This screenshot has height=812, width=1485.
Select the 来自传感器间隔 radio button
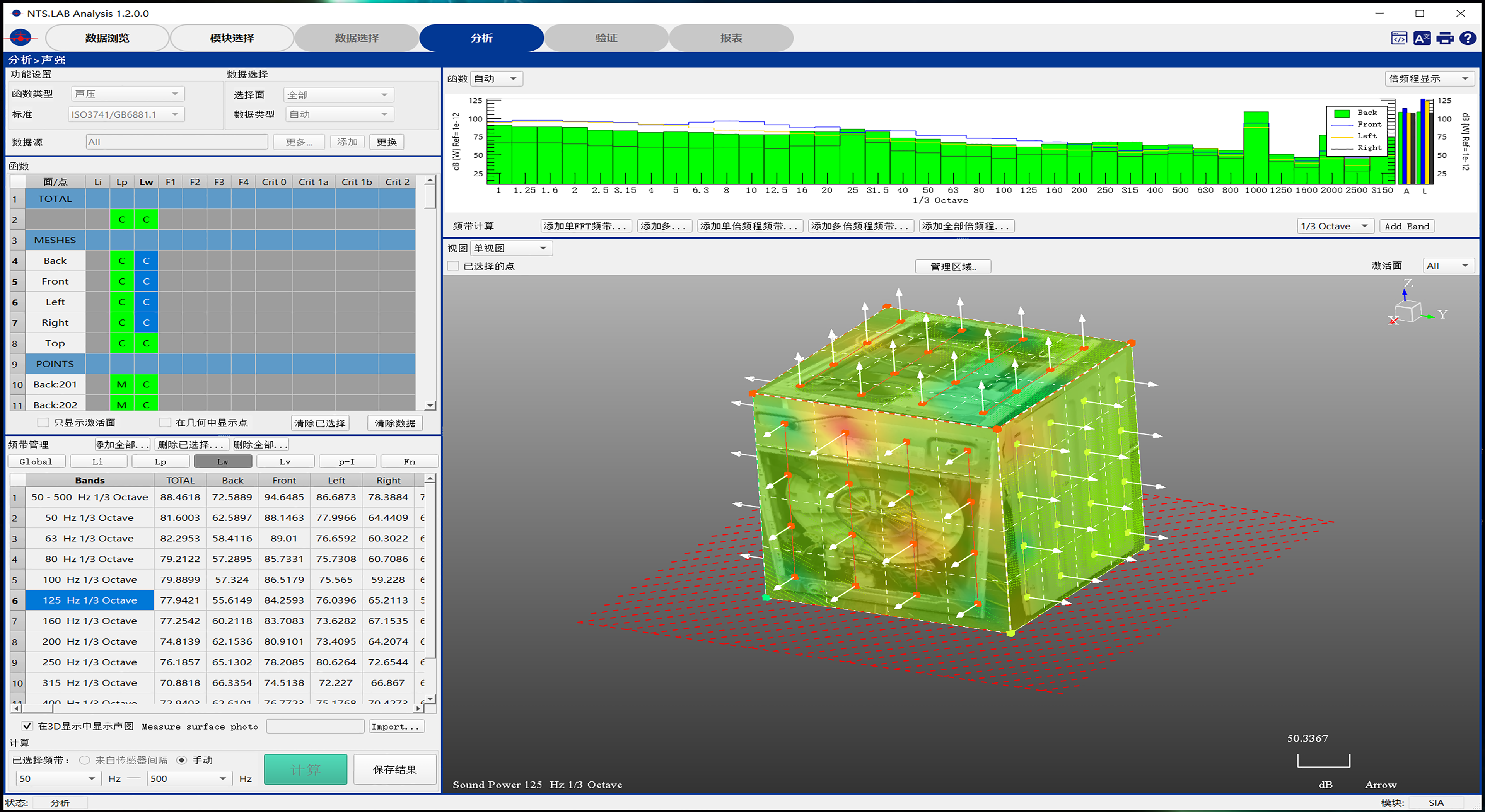point(85,760)
